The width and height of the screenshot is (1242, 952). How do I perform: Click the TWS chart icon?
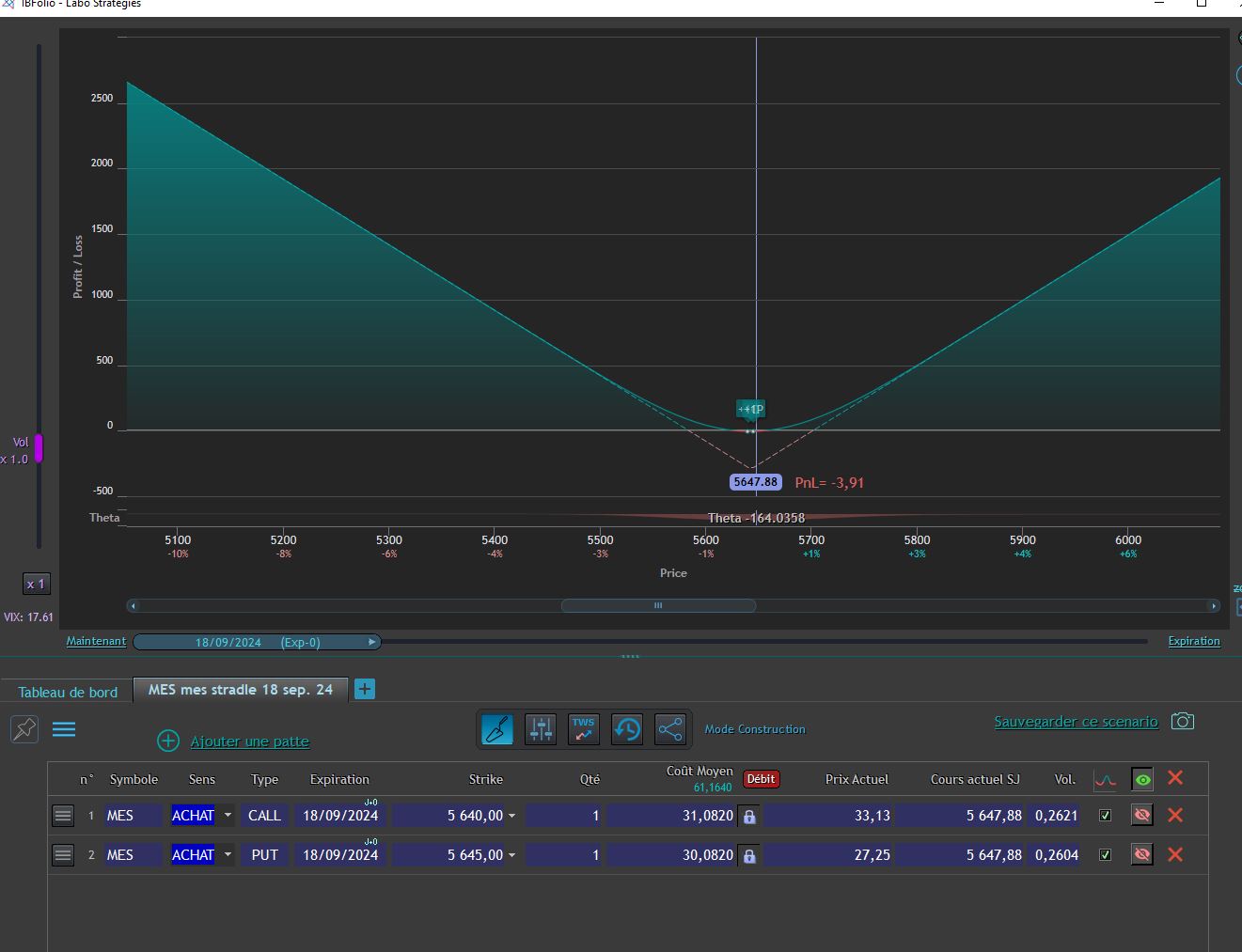pyautogui.click(x=584, y=729)
